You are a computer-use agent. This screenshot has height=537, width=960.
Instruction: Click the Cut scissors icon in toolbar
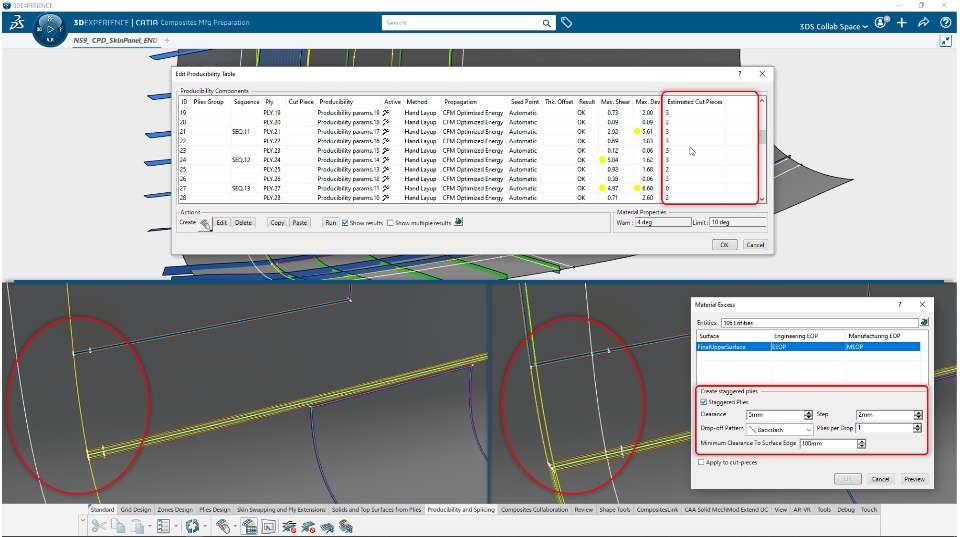[99, 526]
